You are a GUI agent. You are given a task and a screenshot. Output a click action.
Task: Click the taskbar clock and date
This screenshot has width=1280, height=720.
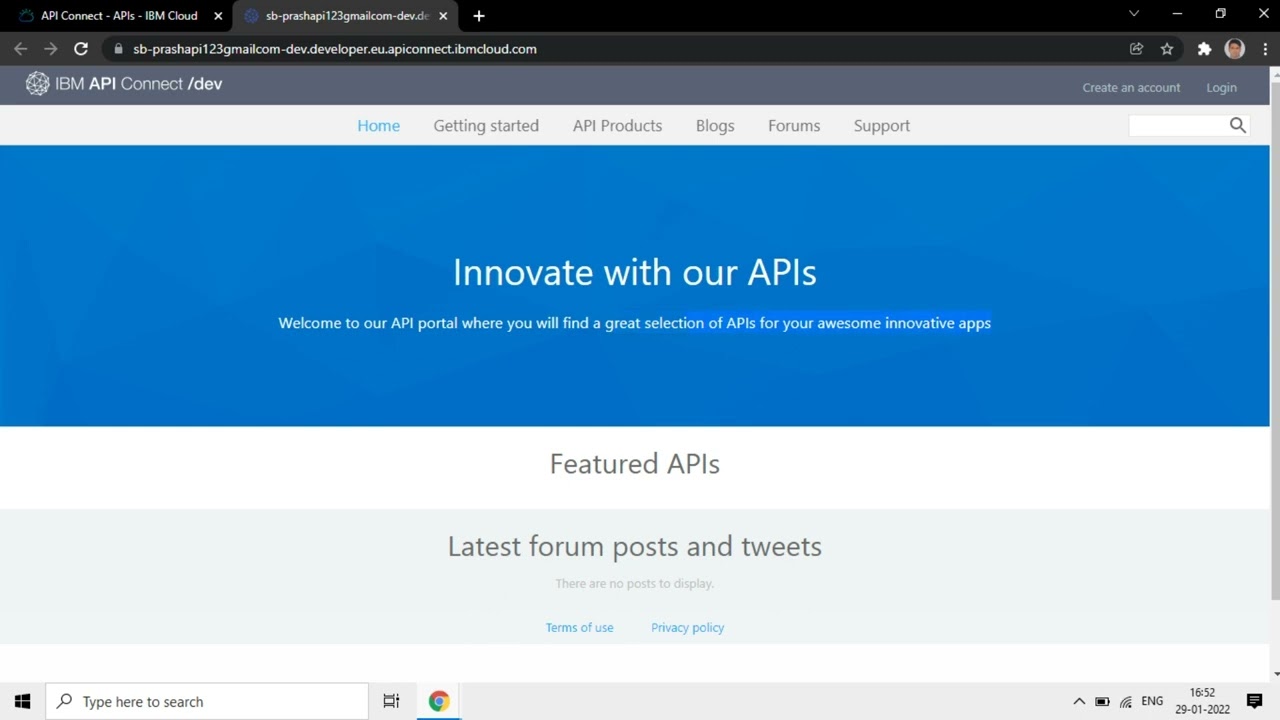tap(1202, 701)
